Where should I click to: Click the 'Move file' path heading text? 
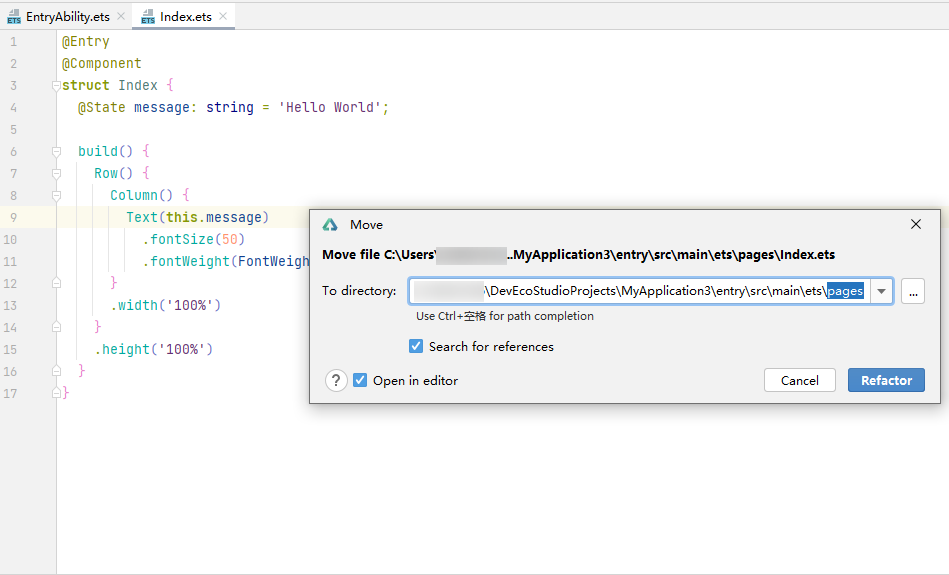click(x=578, y=255)
